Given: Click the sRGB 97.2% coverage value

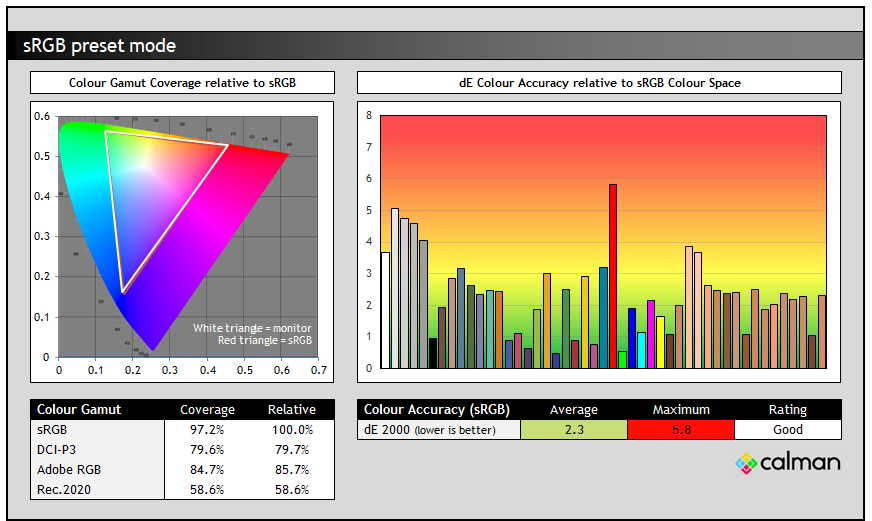Looking at the screenshot, I should click(x=207, y=430).
